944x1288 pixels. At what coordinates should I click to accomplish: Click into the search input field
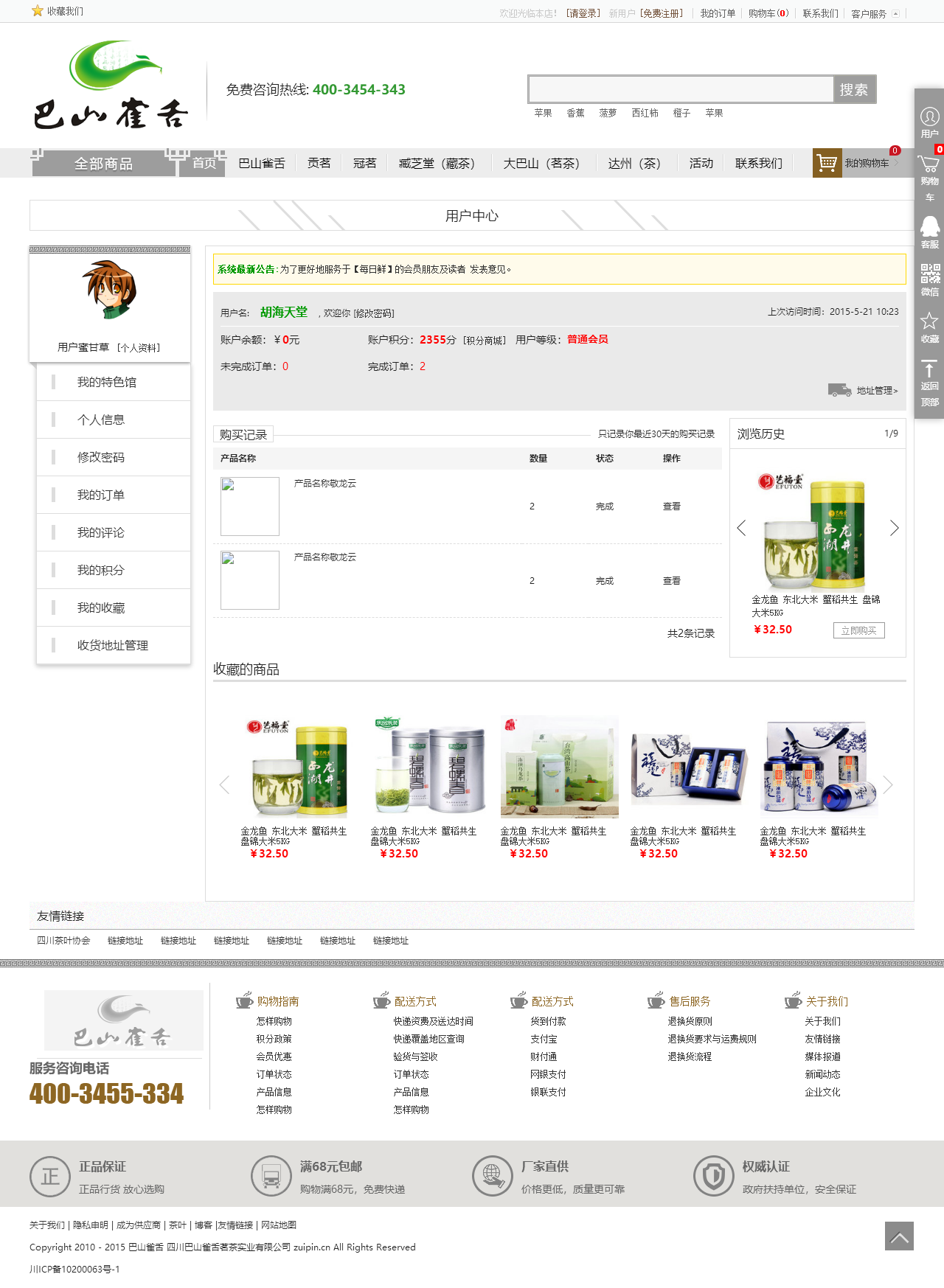coord(681,89)
